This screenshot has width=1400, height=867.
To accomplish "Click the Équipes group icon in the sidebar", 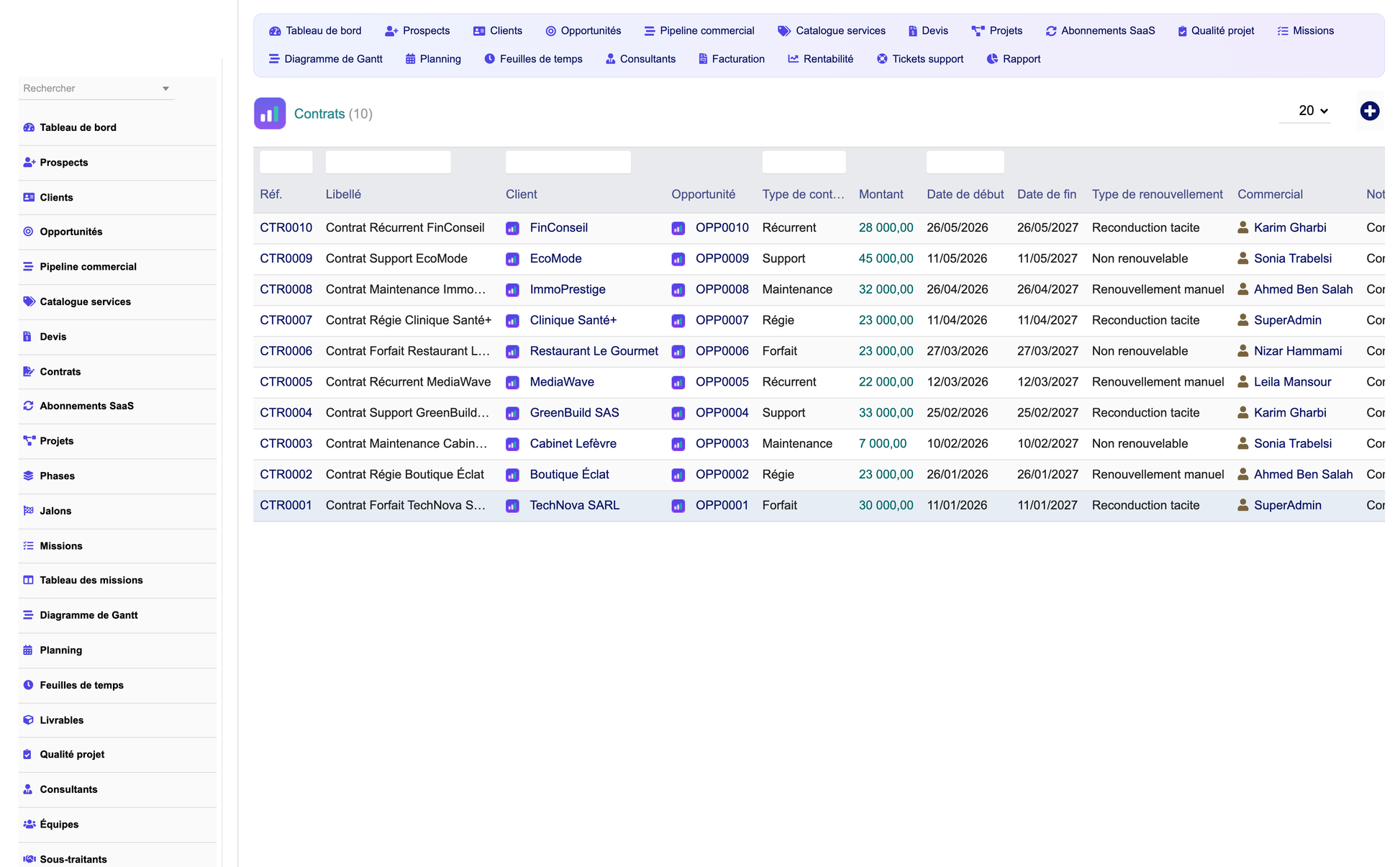I will tap(29, 824).
